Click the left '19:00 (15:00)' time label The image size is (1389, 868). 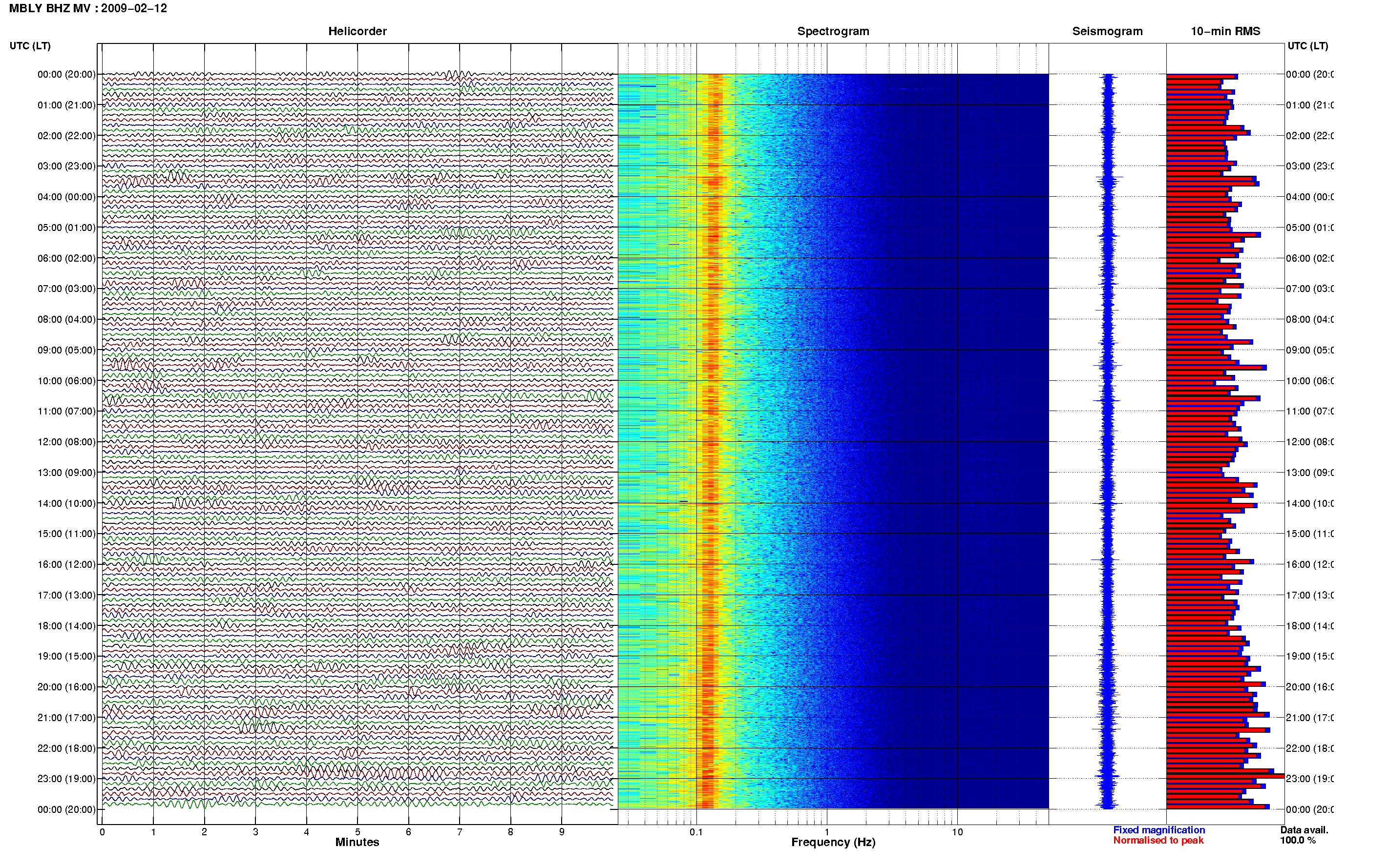pyautogui.click(x=66, y=656)
